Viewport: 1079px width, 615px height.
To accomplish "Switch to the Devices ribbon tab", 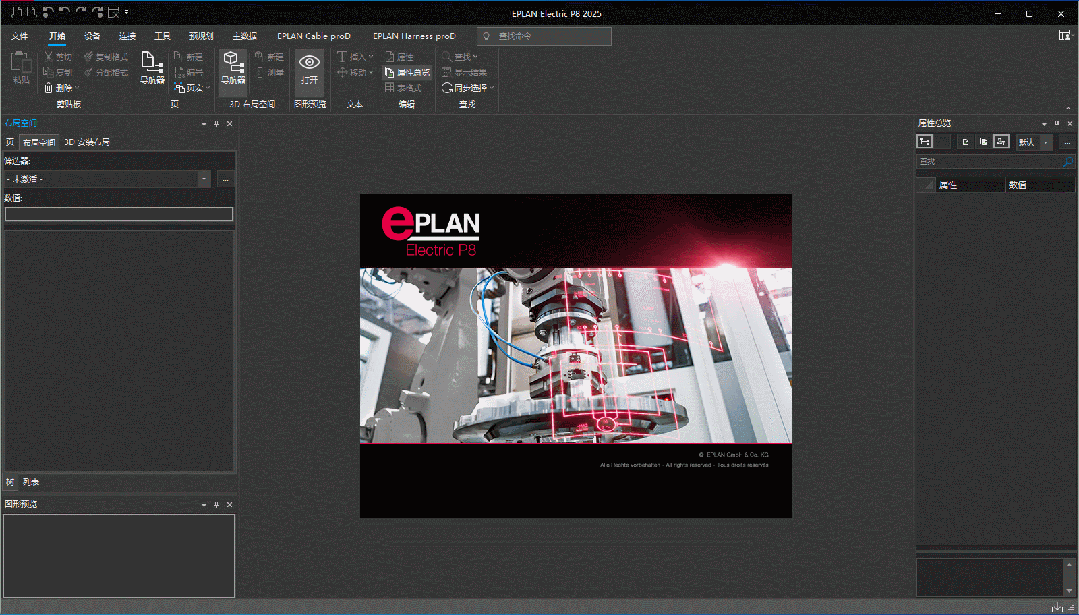I will click(92, 36).
